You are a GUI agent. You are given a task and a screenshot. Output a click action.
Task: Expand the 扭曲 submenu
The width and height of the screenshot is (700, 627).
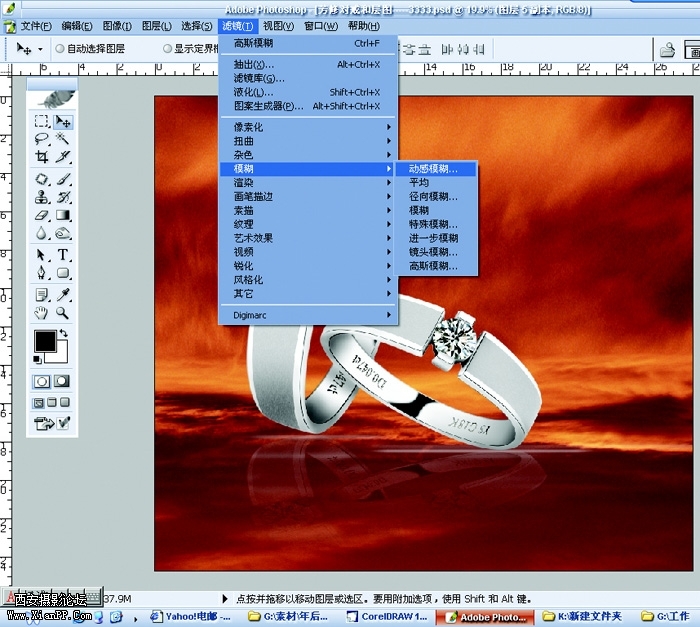pos(308,141)
